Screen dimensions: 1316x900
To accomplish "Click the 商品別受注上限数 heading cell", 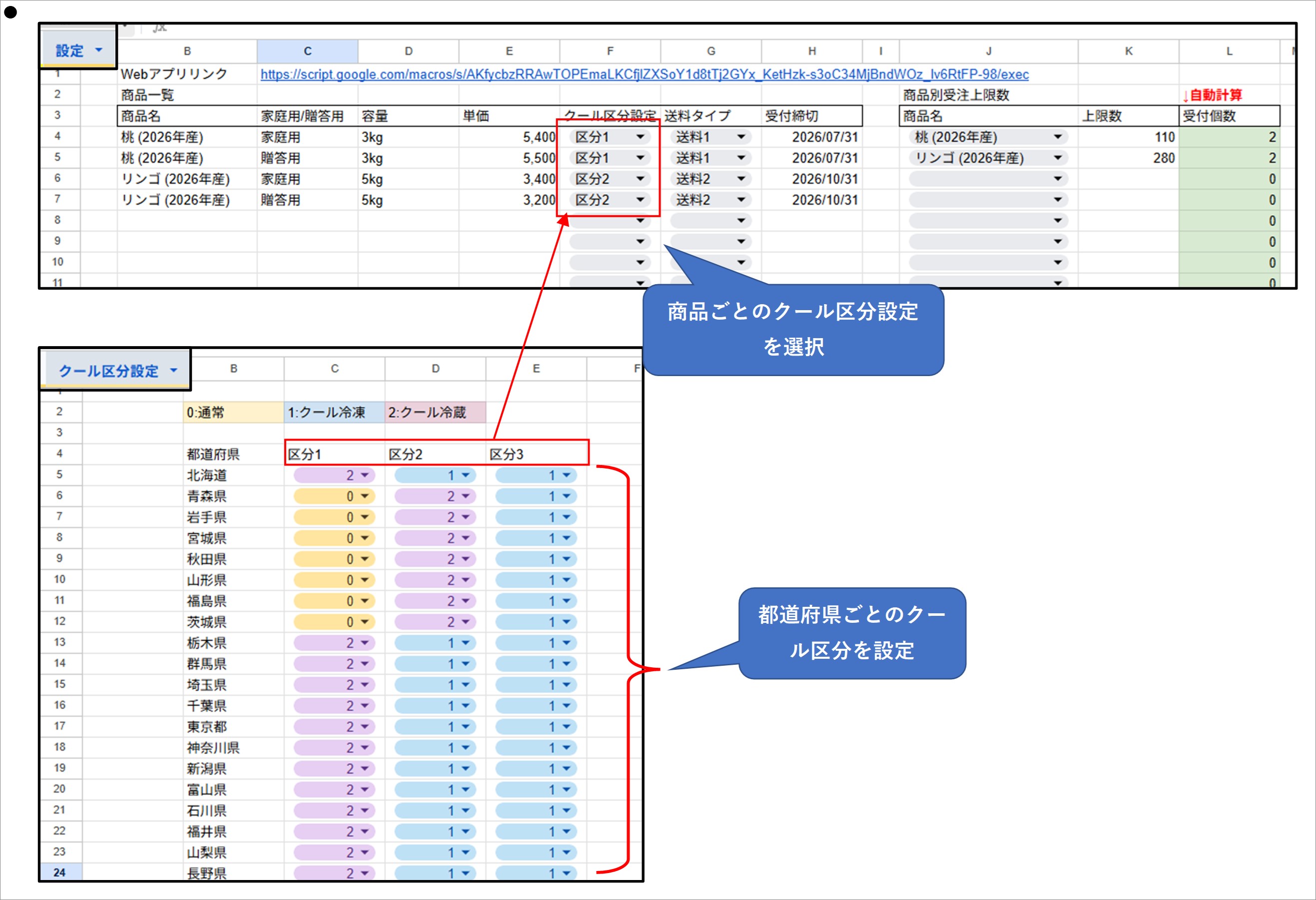I will (956, 95).
